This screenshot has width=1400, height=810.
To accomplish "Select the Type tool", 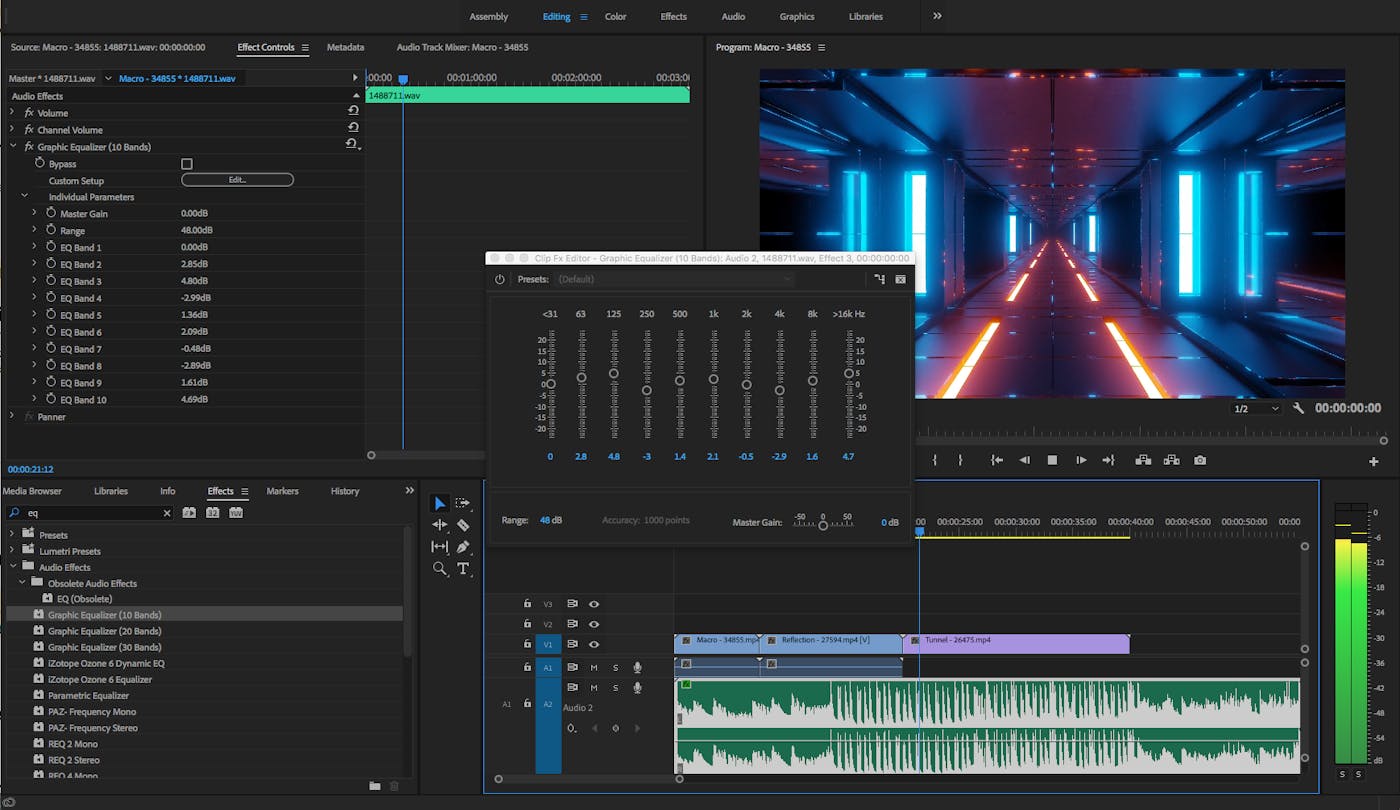I will pos(463,568).
